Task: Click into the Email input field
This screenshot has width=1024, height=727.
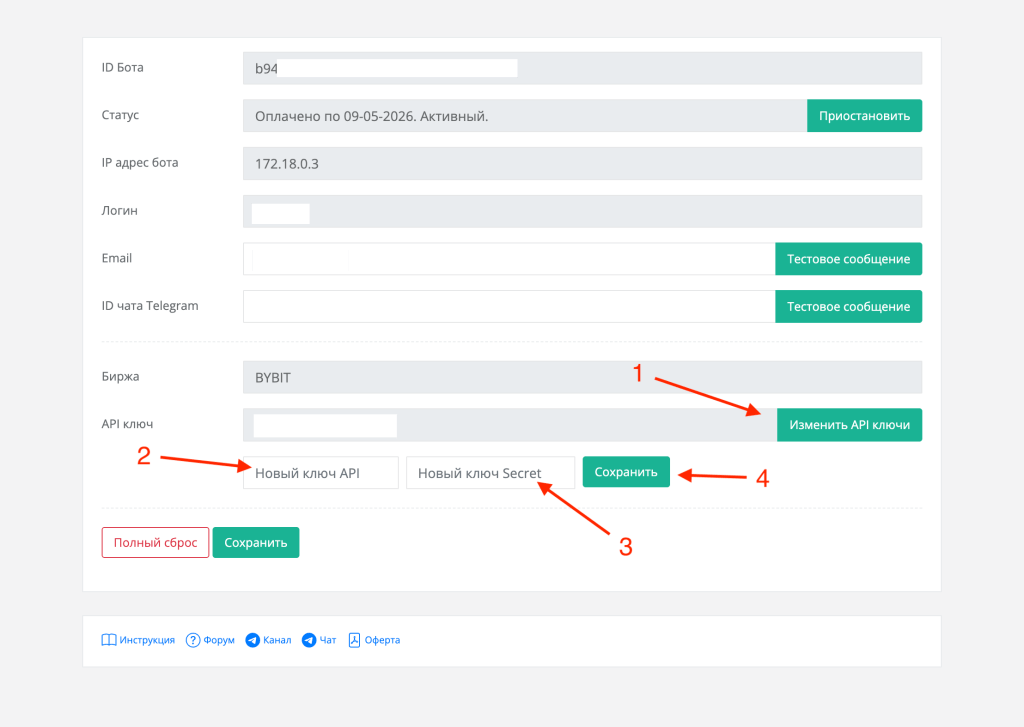Action: 560,259
